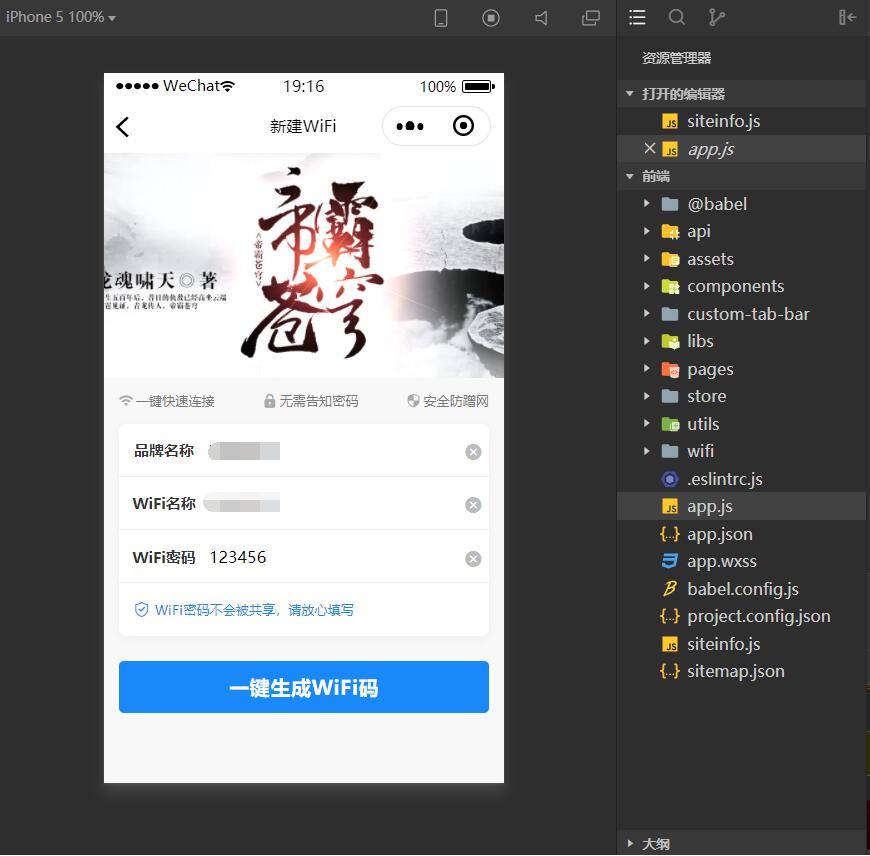Click the mini program capsule ••• menu

click(x=410, y=127)
